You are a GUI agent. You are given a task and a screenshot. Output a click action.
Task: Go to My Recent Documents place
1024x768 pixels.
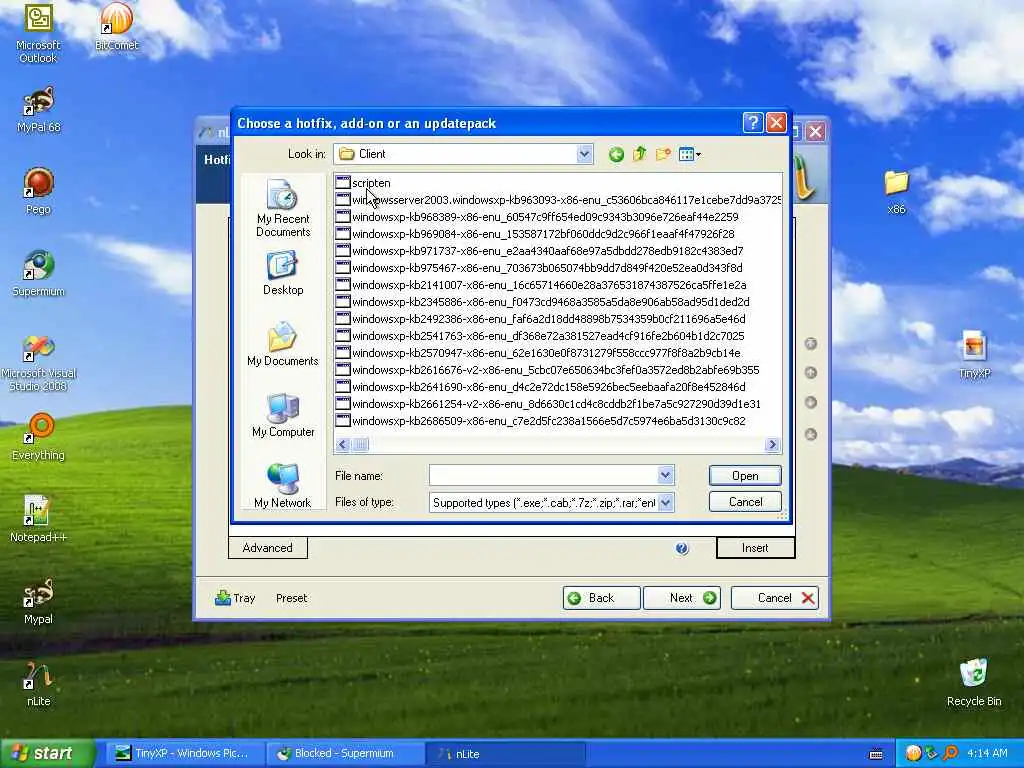pyautogui.click(x=283, y=208)
